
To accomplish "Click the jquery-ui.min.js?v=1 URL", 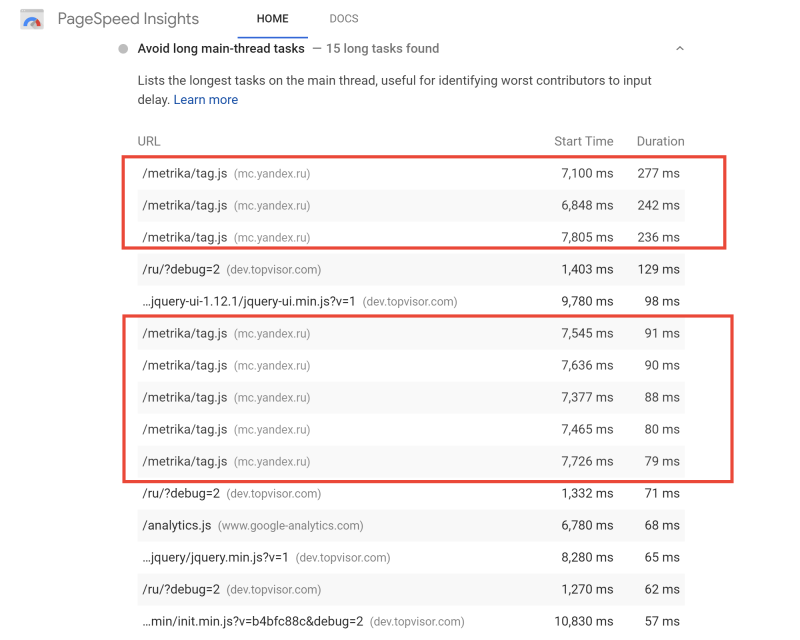I will (249, 302).
